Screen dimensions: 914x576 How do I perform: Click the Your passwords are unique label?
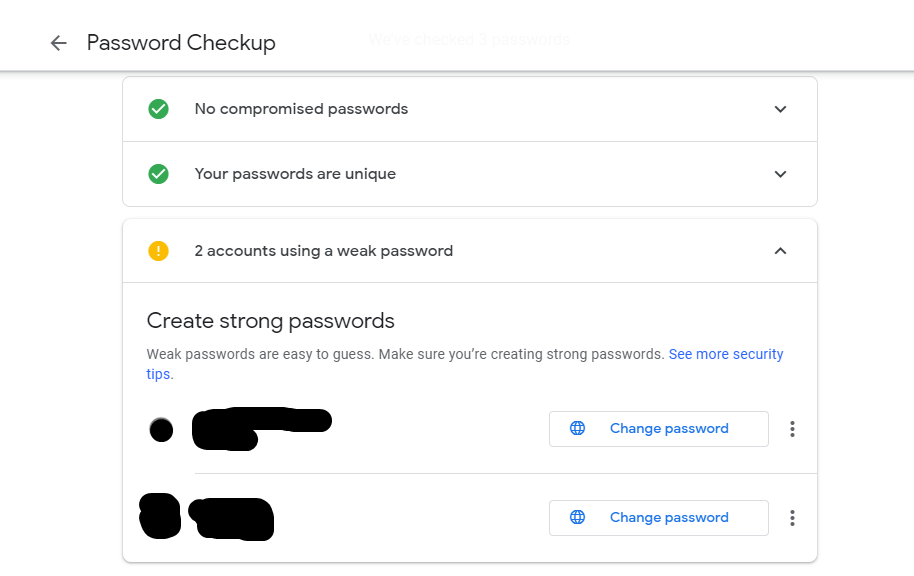[295, 174]
